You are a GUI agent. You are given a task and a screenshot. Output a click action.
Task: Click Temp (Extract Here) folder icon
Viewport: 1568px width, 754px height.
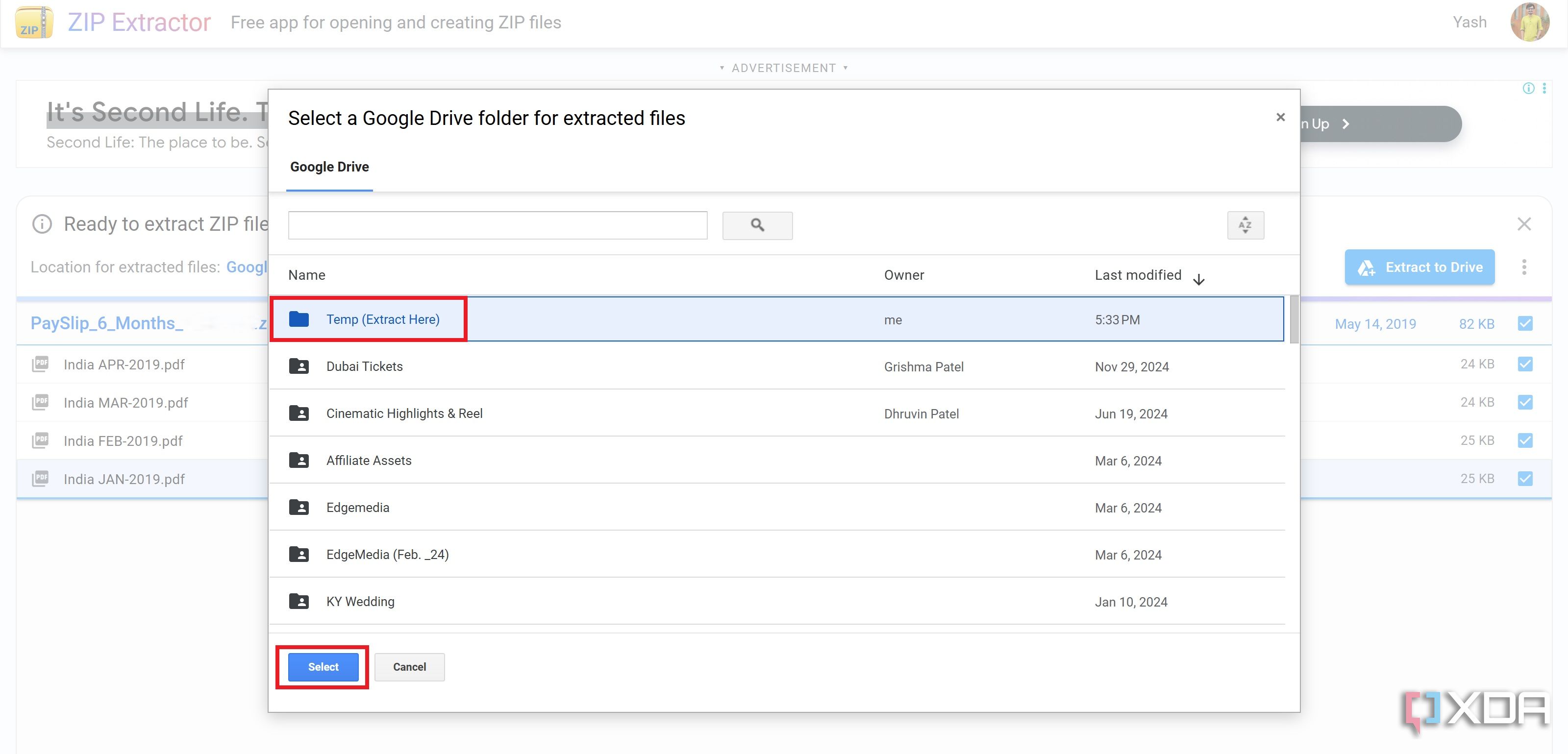point(299,319)
